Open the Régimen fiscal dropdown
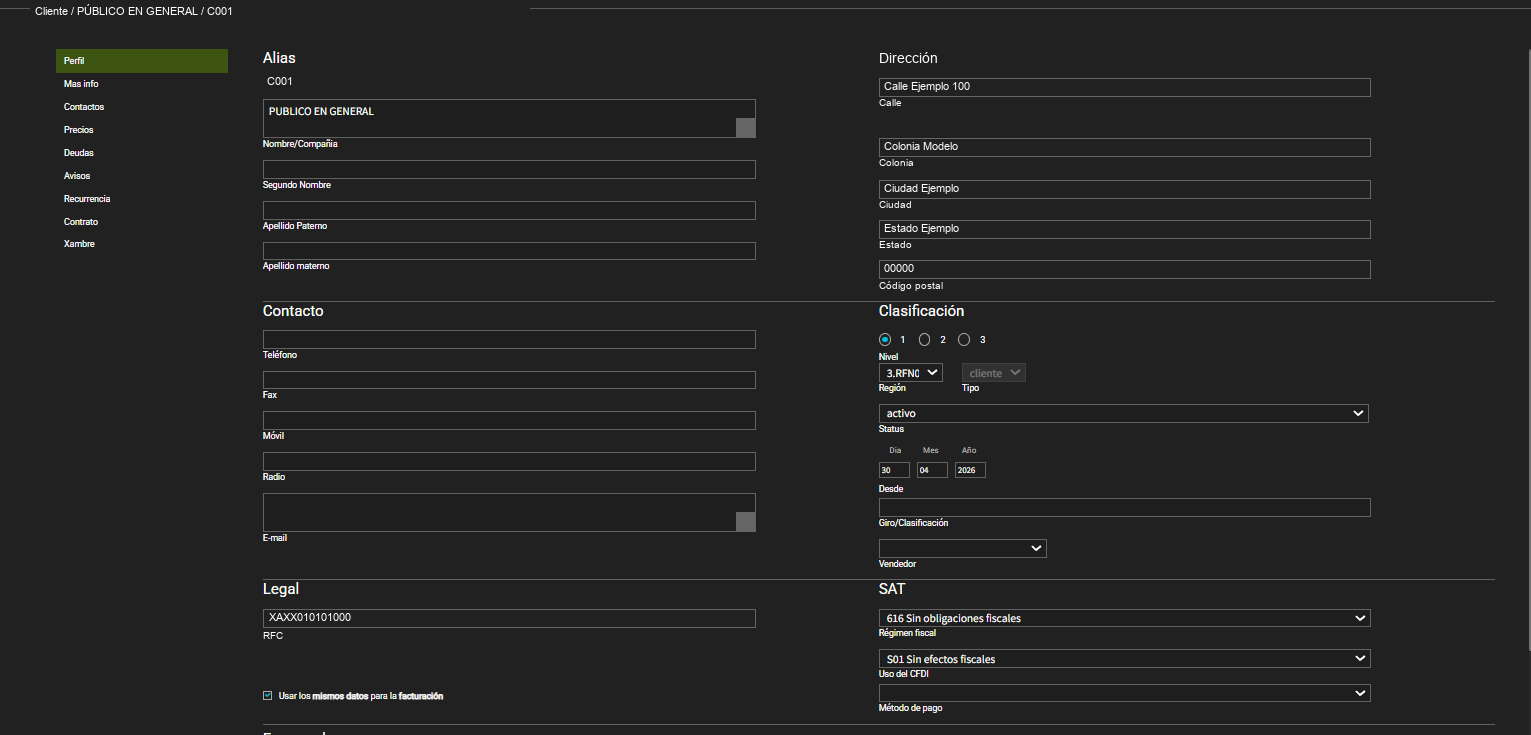This screenshot has height=735, width=1531. coord(1125,618)
